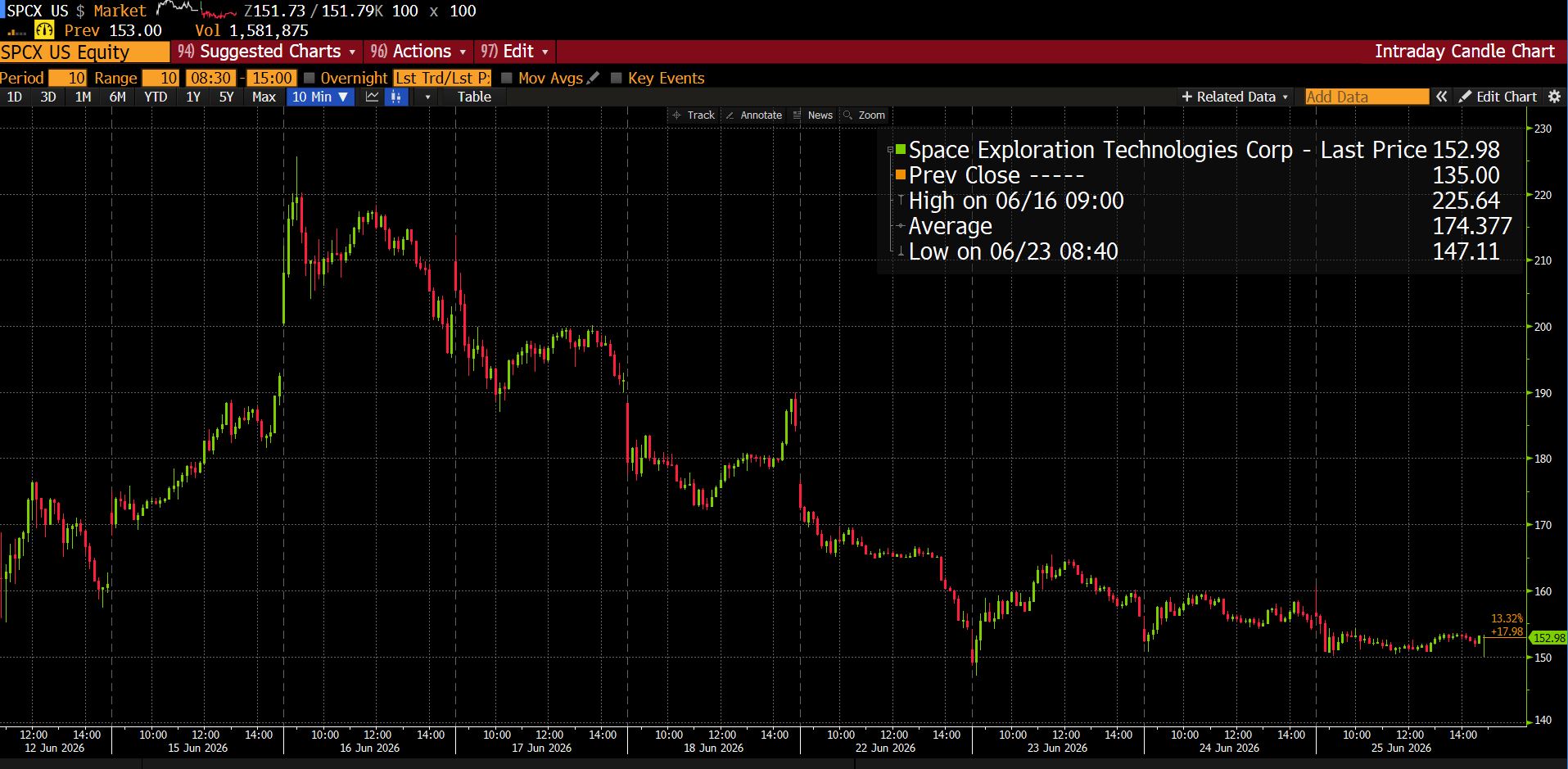Click the Intraday Candle Chart title
Image resolution: width=1568 pixels, height=769 pixels.
[x=1464, y=52]
